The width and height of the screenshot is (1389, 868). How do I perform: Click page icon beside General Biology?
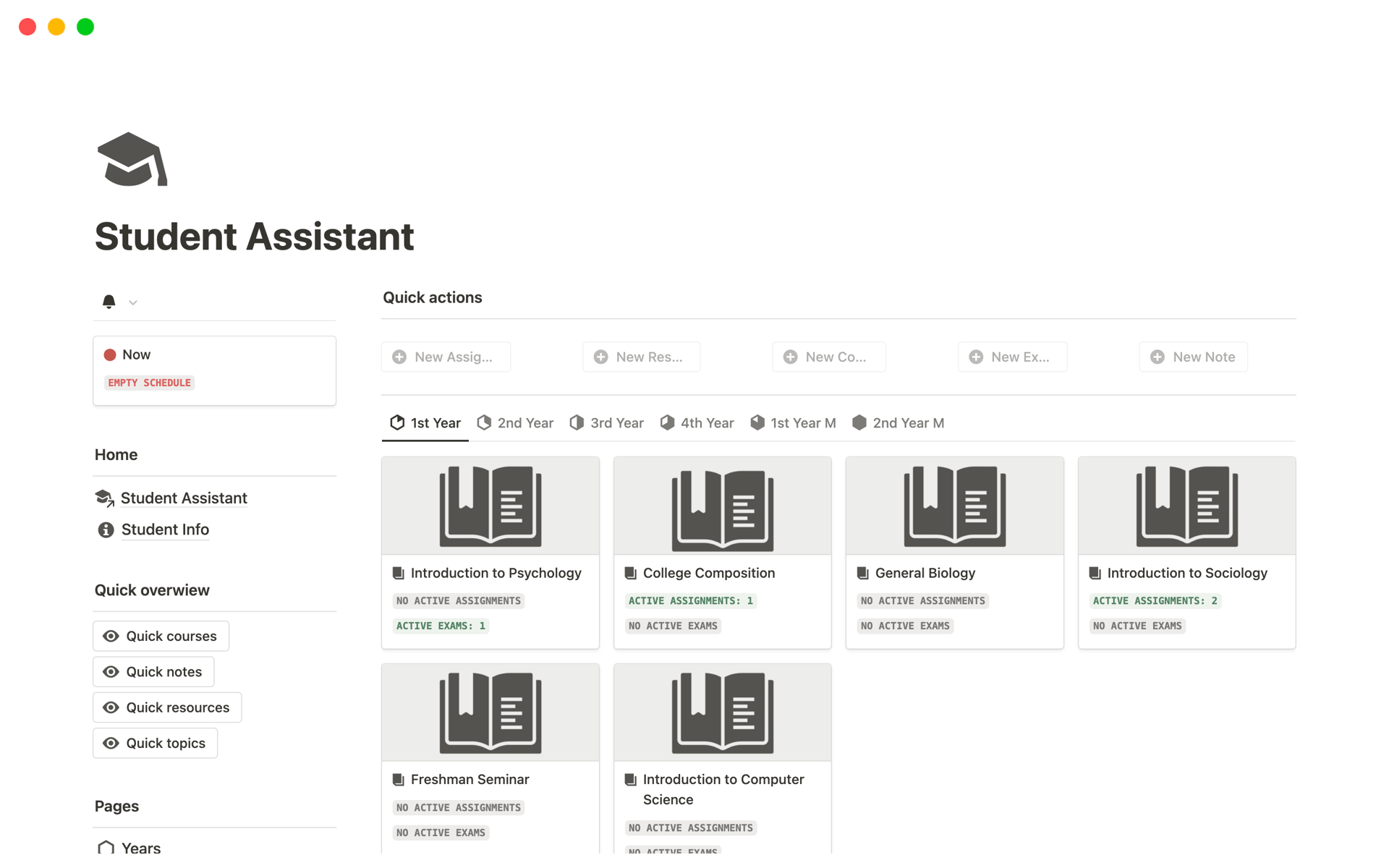tap(862, 573)
